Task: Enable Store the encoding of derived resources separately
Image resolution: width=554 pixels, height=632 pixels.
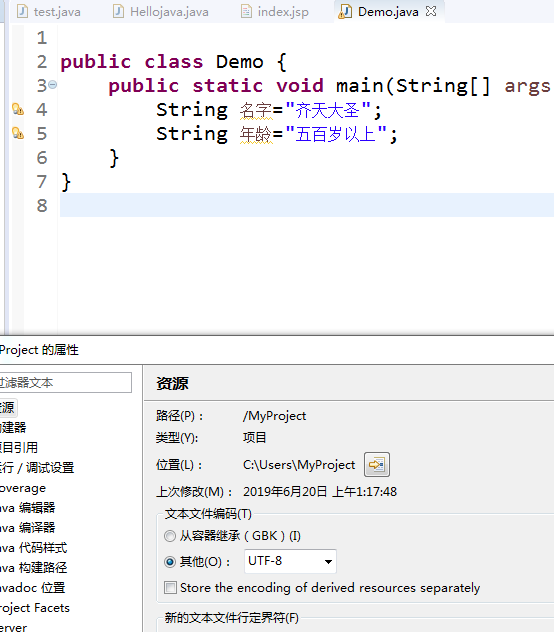Action: (170, 587)
